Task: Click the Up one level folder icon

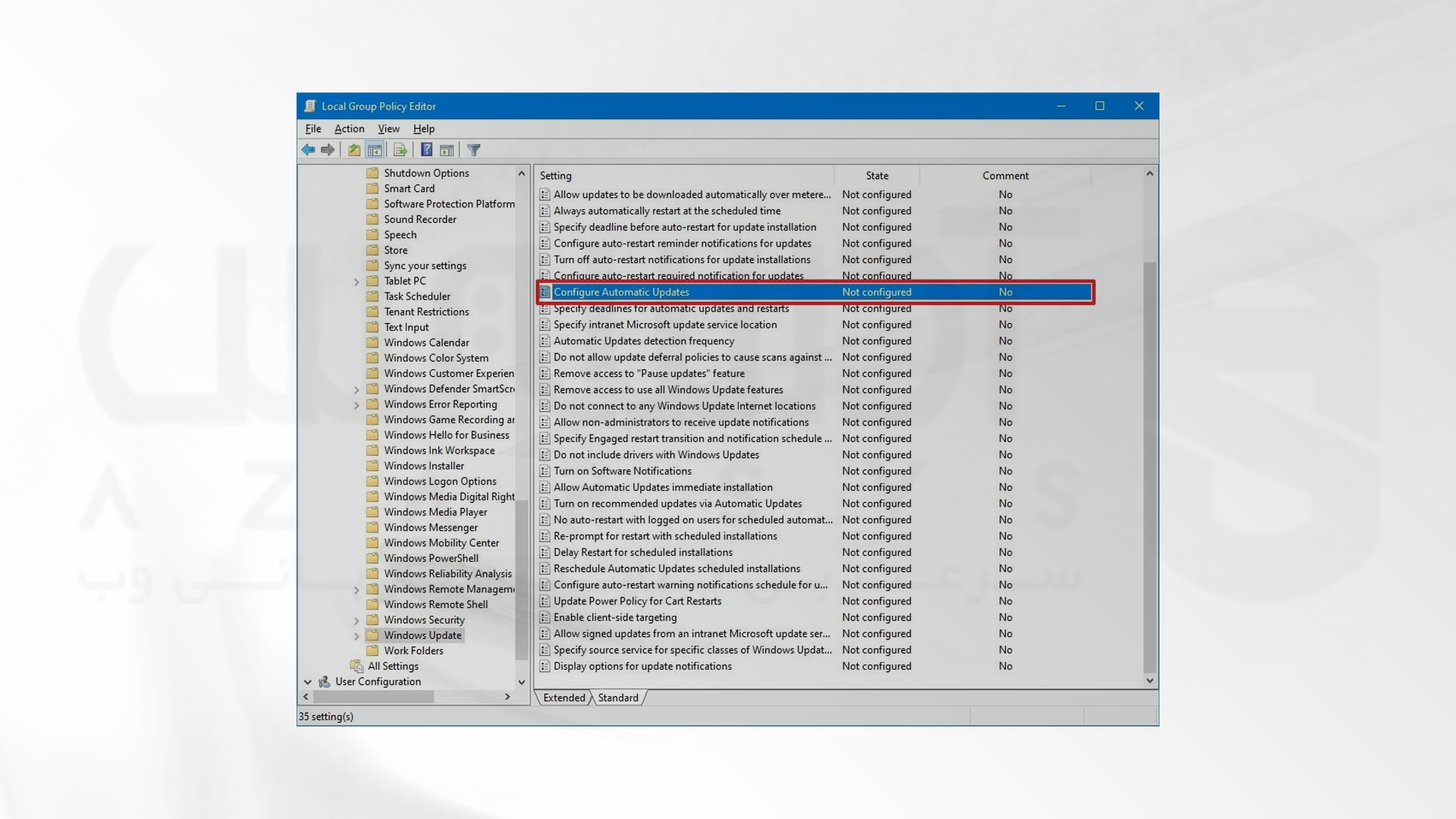Action: (x=354, y=150)
